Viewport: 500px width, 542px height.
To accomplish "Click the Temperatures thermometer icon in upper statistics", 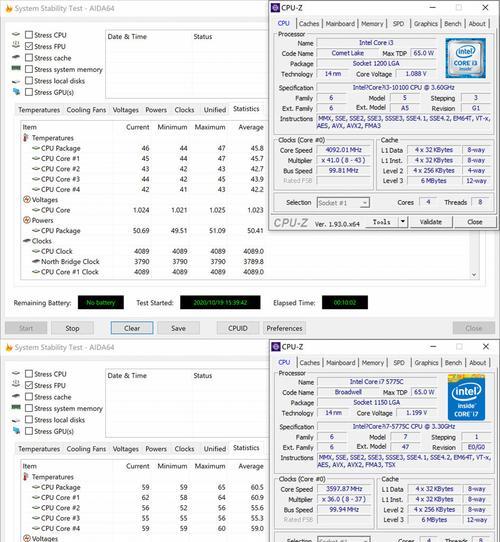I will [x=26, y=138].
